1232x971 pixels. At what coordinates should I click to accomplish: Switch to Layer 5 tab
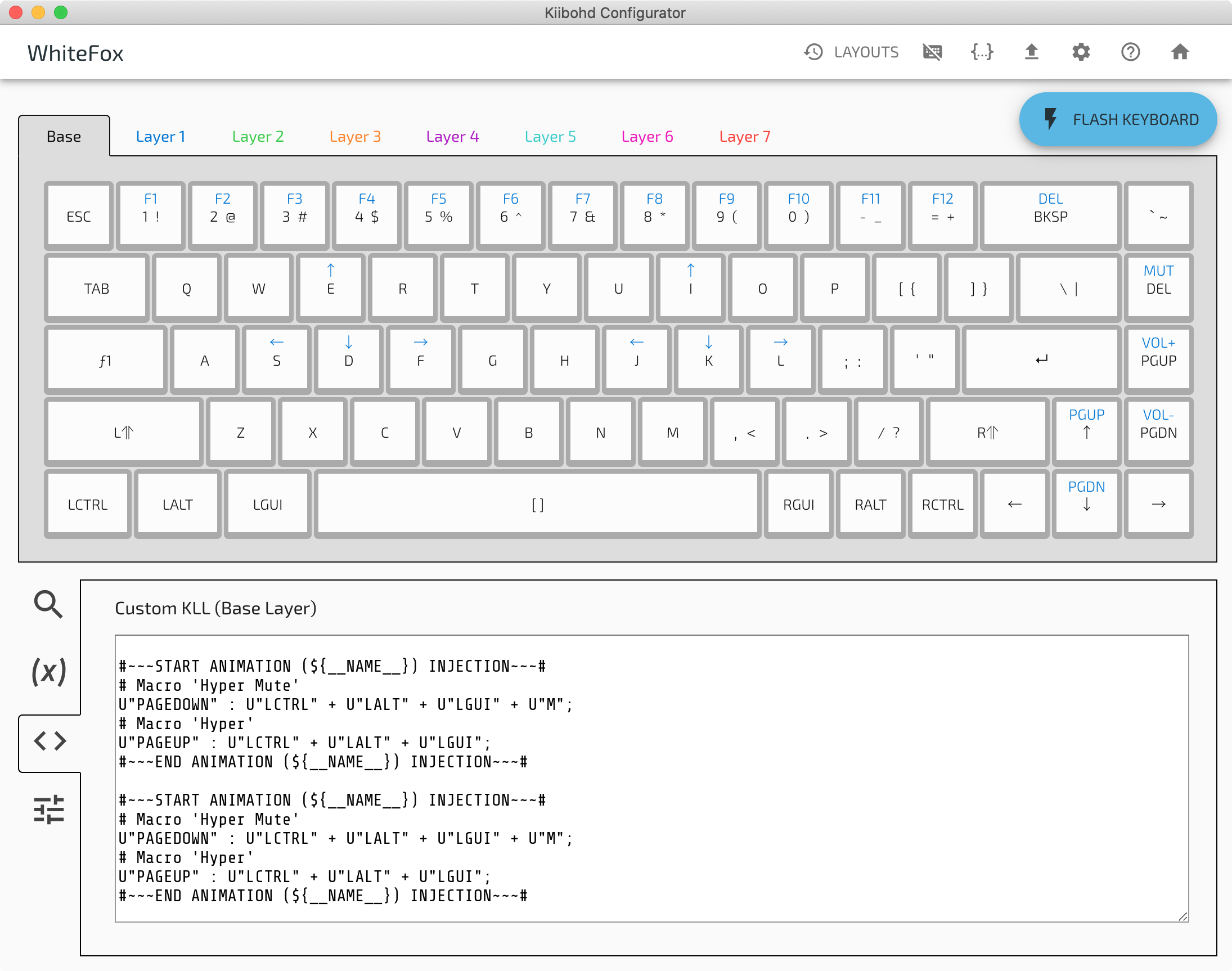click(550, 137)
